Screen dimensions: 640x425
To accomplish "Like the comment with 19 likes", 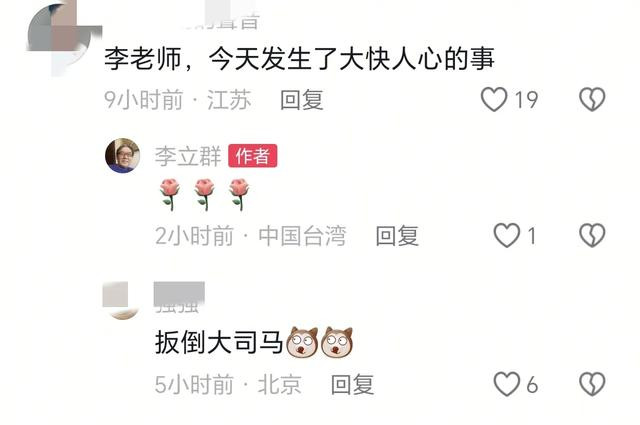I will 494,99.
